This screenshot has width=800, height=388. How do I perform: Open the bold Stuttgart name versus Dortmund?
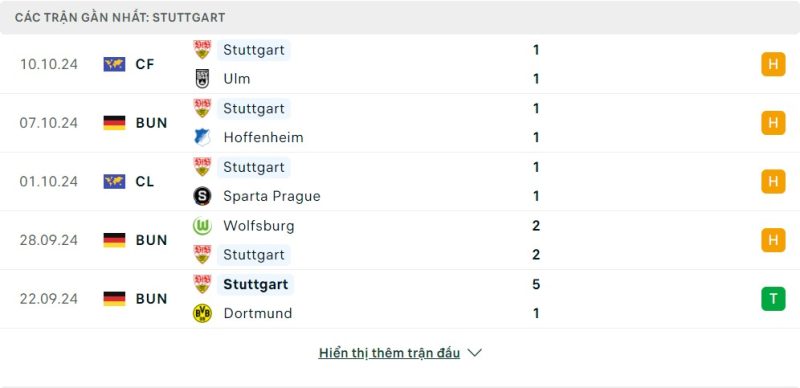pyautogui.click(x=256, y=284)
